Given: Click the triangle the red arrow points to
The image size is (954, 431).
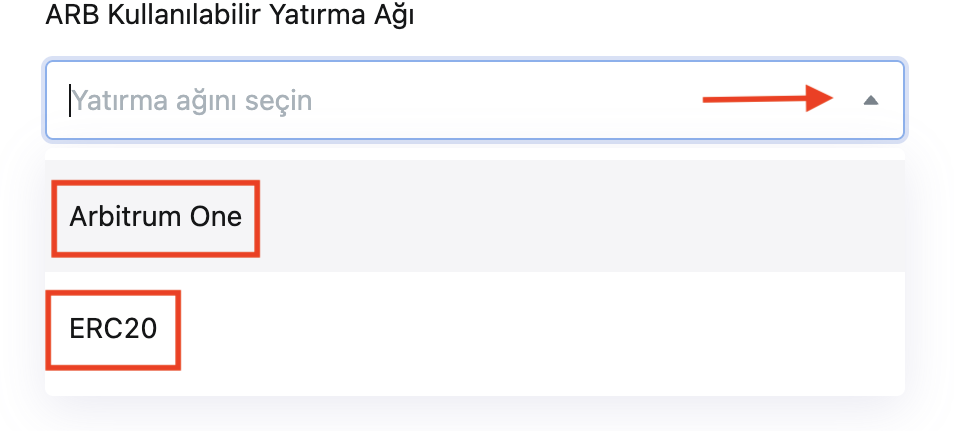Looking at the screenshot, I should pos(871,100).
